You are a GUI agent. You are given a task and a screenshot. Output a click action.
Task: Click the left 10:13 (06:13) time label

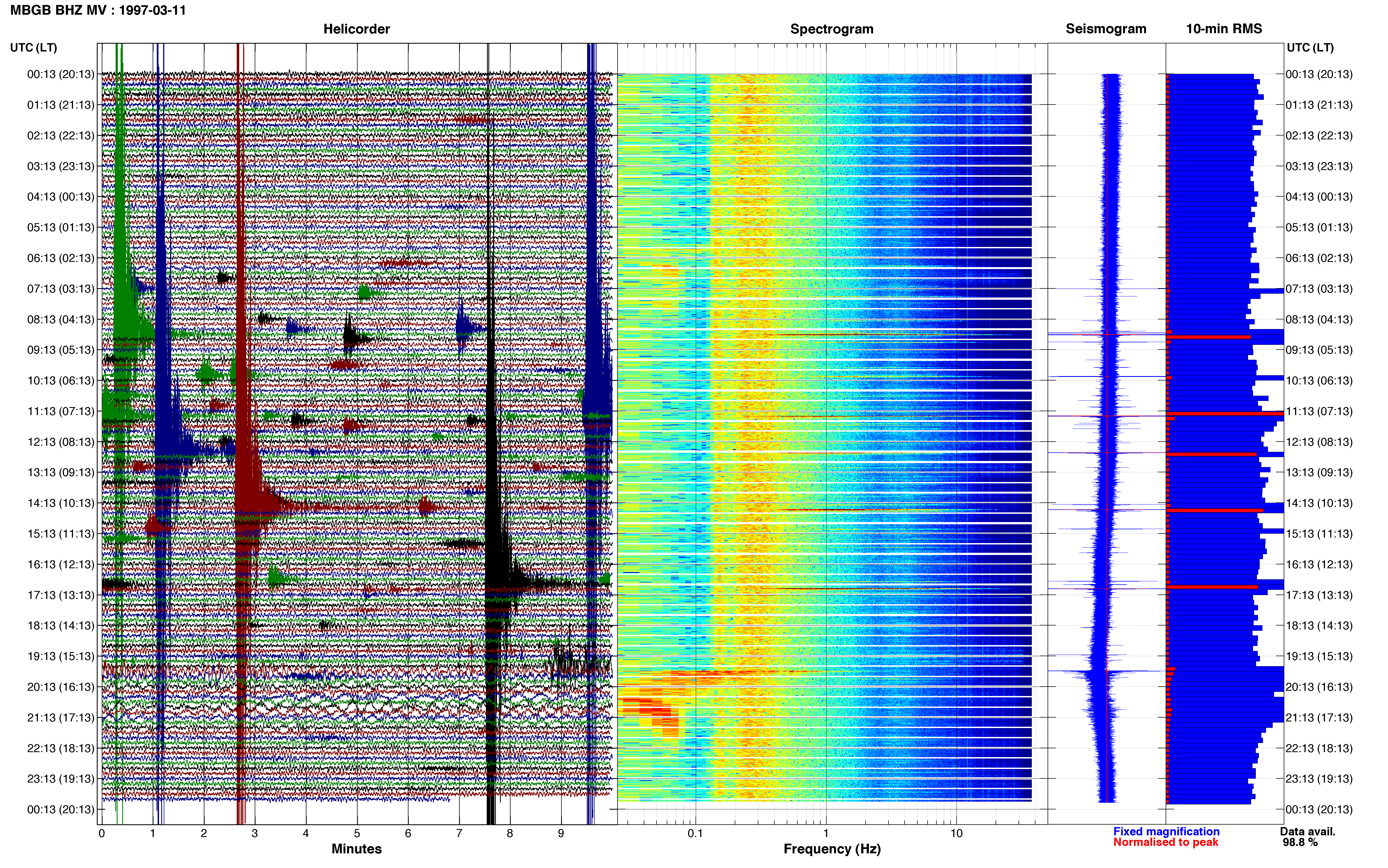click(x=61, y=380)
